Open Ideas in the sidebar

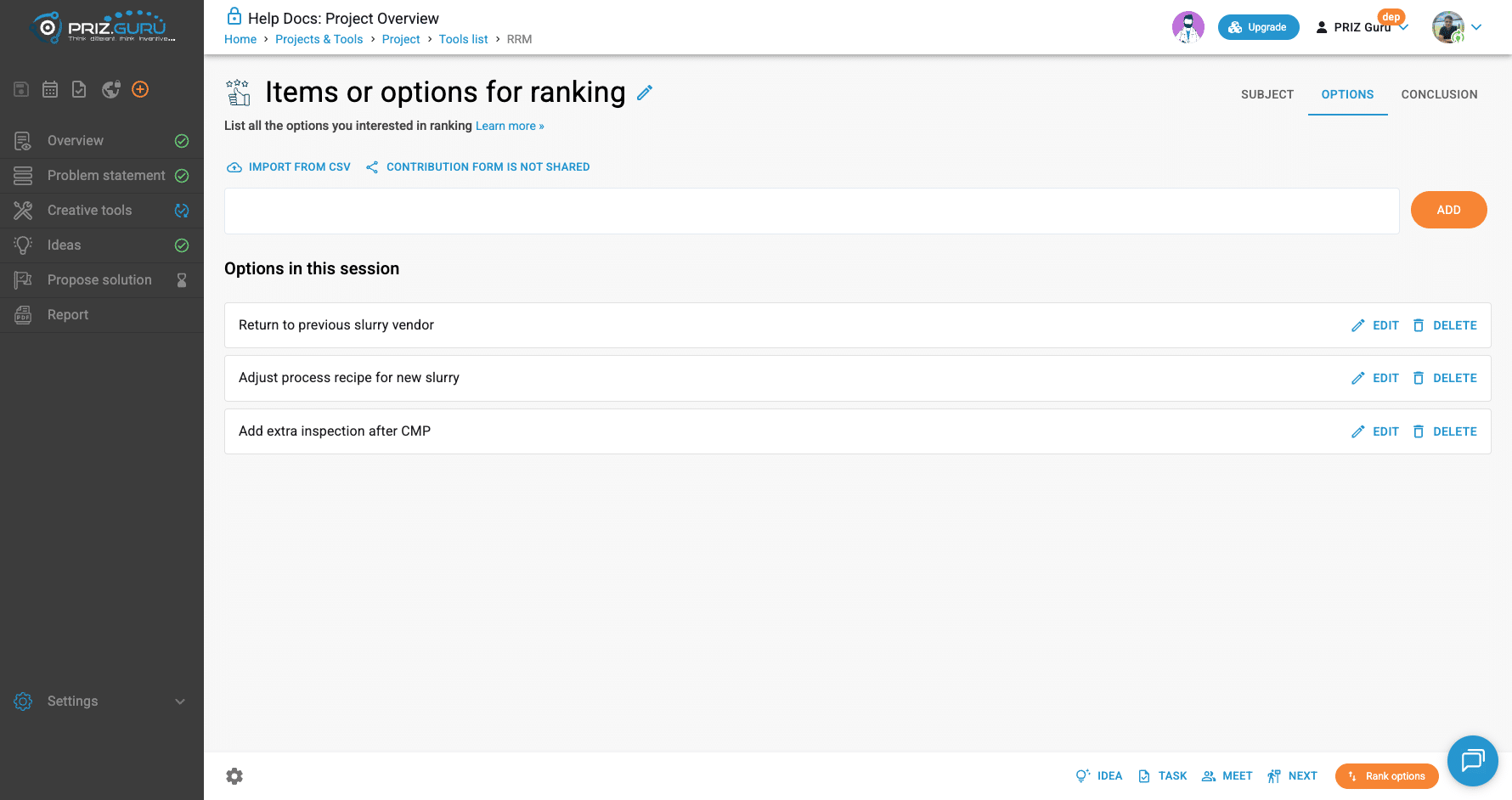[102, 245]
